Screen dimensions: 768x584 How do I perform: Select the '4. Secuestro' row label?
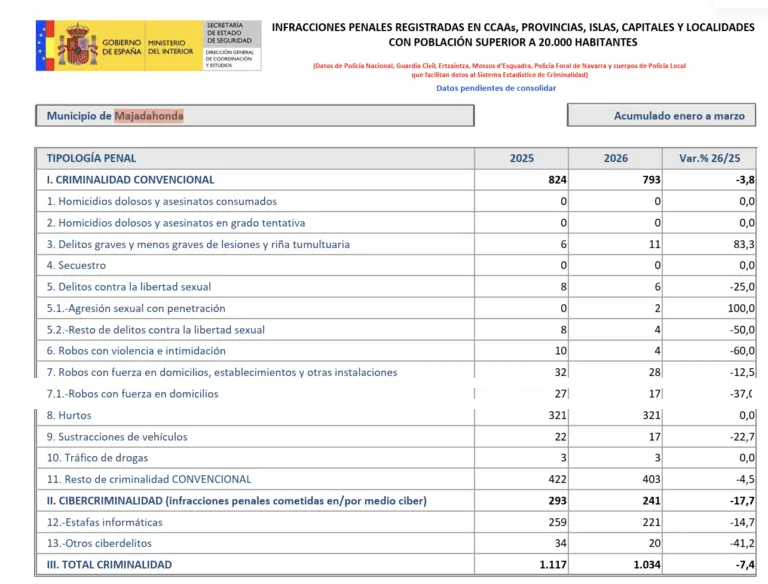76,266
